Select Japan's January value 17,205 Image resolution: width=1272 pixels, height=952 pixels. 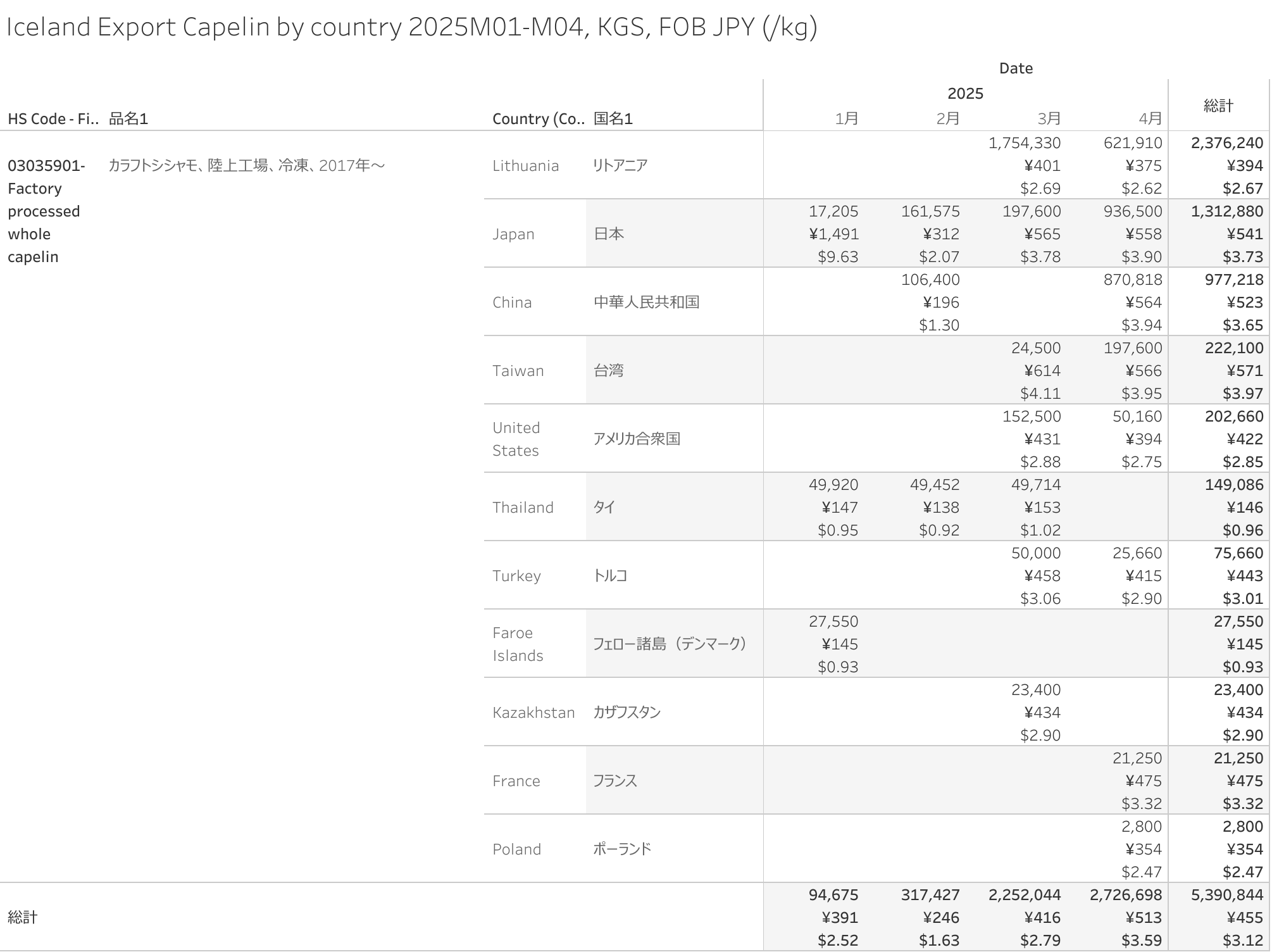coord(833,211)
